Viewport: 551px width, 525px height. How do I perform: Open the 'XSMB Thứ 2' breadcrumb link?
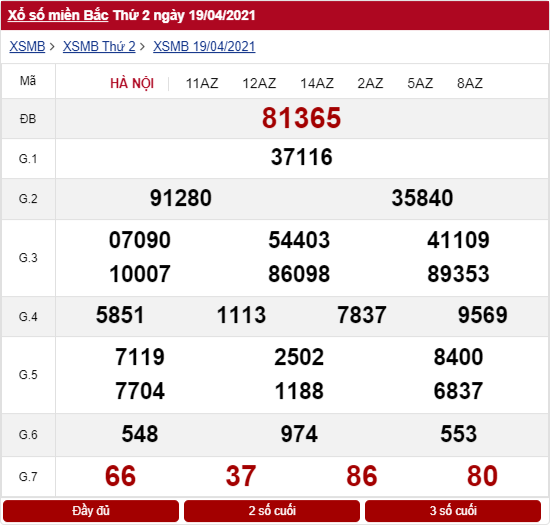99,46
